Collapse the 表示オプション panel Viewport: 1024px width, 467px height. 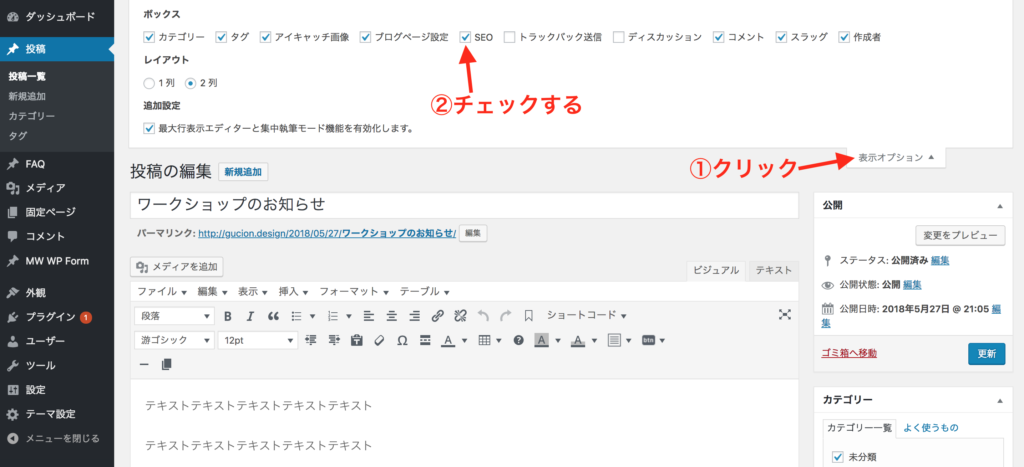895,157
